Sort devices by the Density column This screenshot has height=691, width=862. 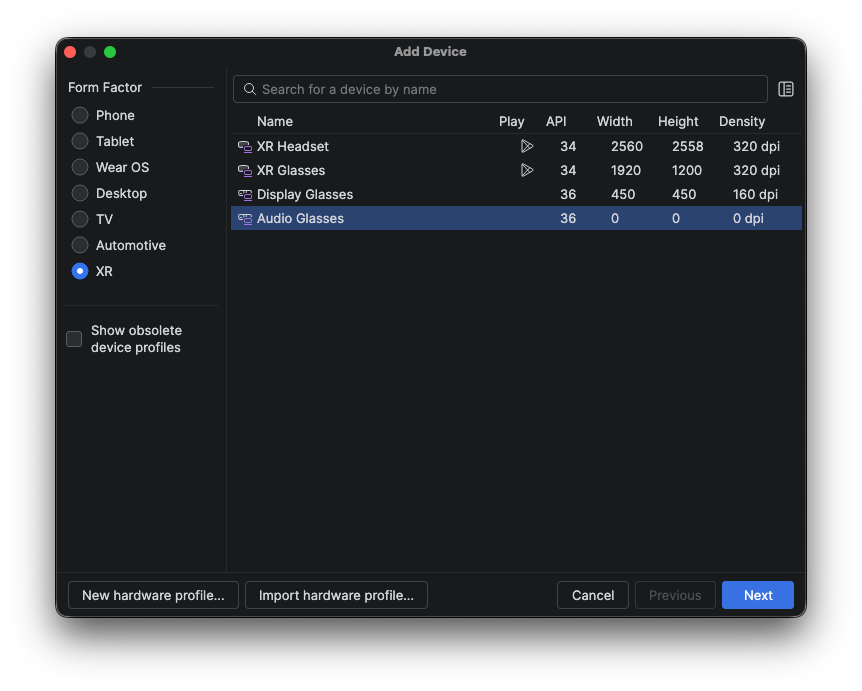(x=742, y=121)
